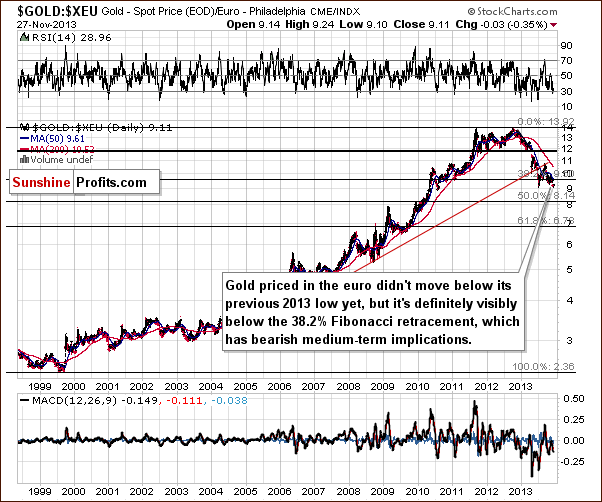
Task: Click the 3 price level on the right axis
Action: (x=569, y=340)
